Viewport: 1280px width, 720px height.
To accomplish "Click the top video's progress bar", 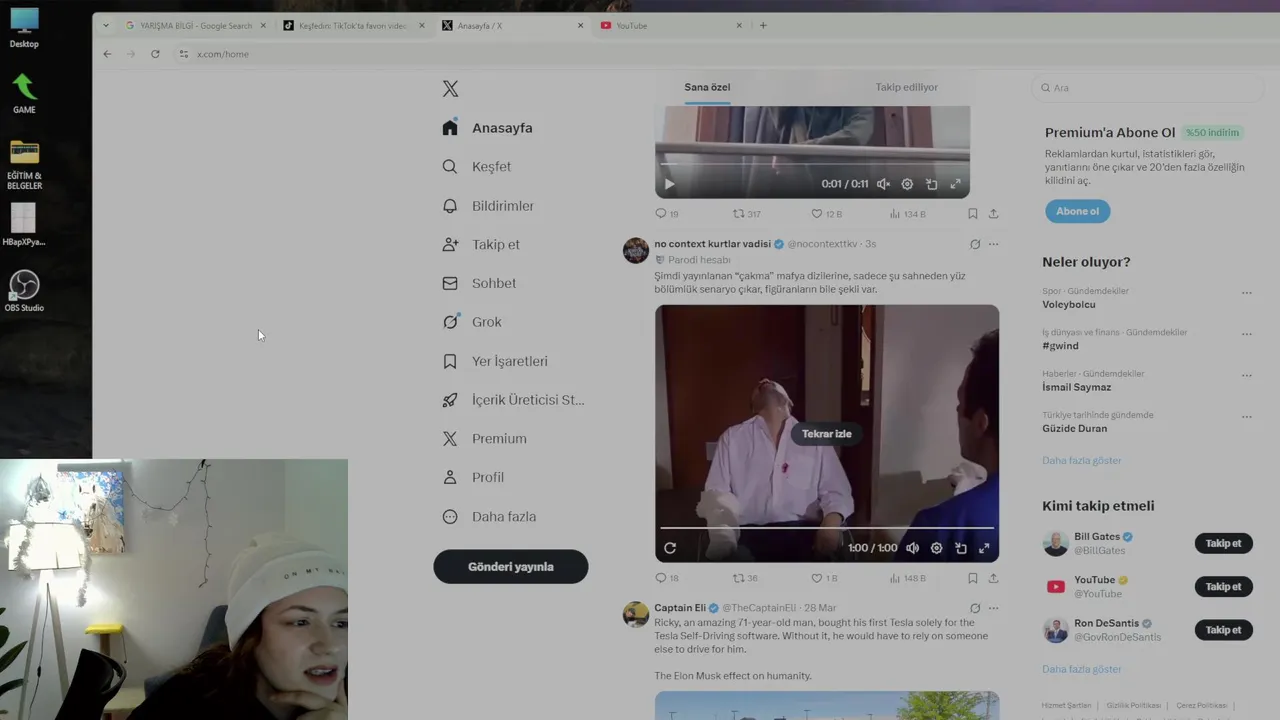I will point(812,163).
